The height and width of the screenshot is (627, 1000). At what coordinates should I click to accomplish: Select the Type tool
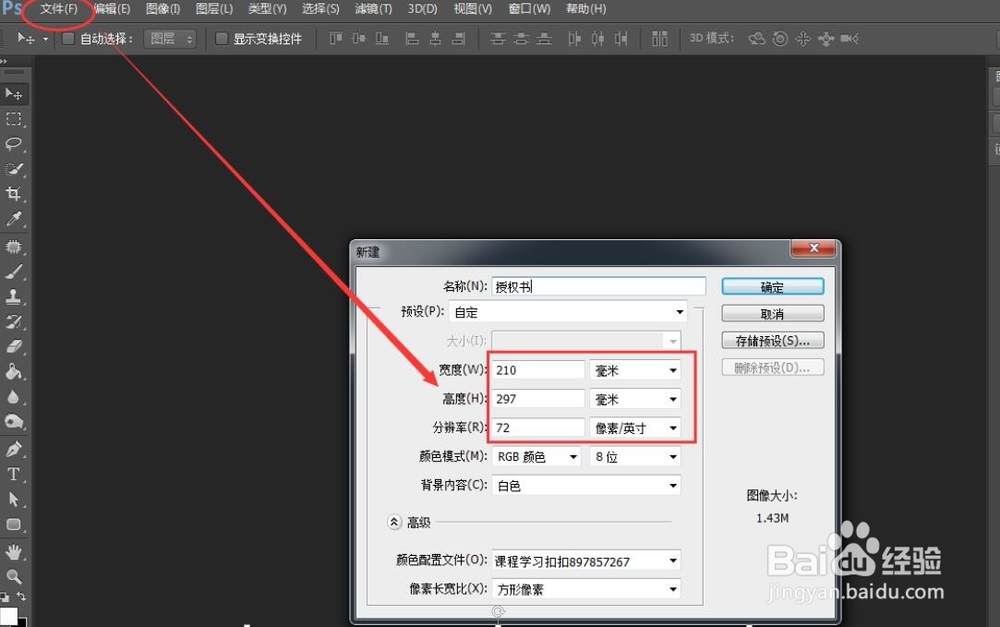click(x=13, y=474)
